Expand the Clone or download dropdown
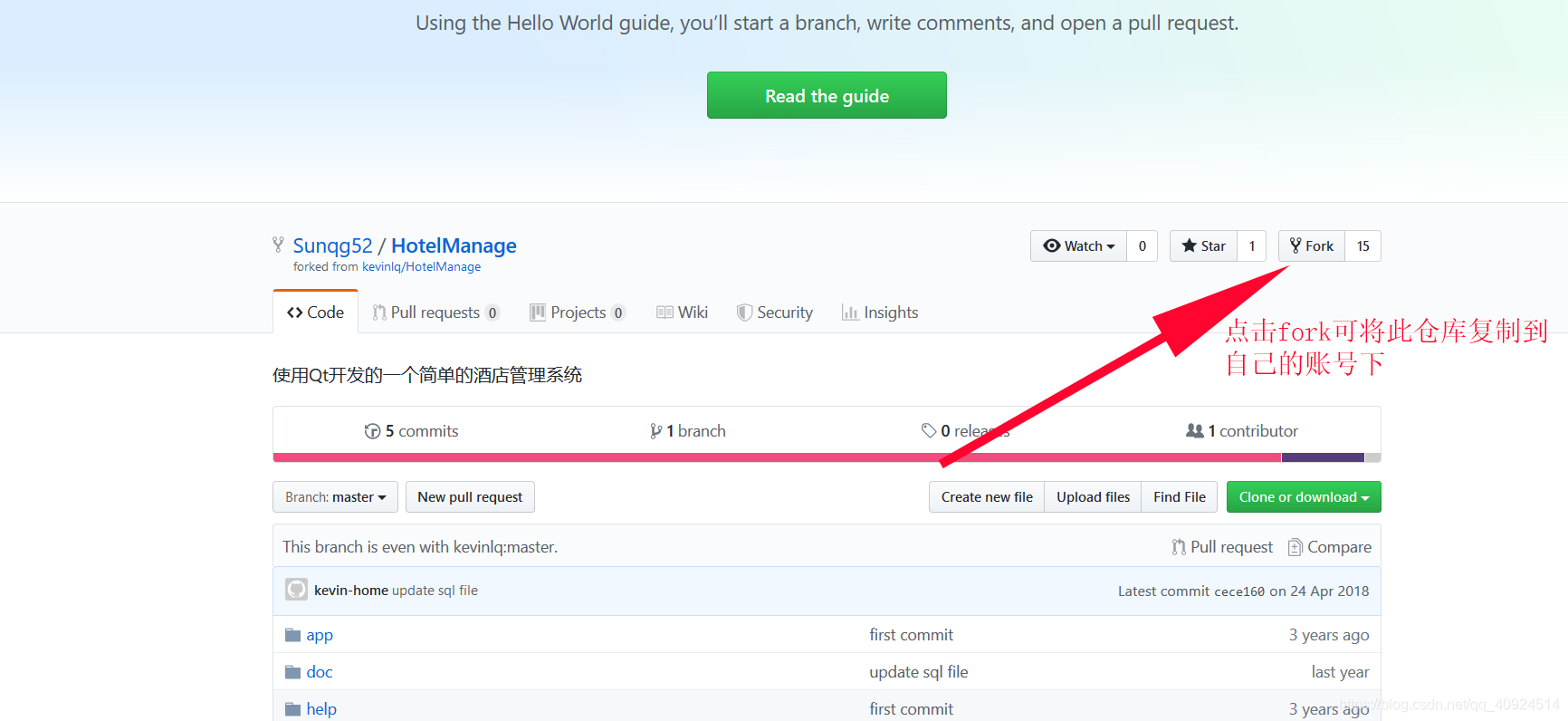This screenshot has height=721, width=1568. 1304,497
